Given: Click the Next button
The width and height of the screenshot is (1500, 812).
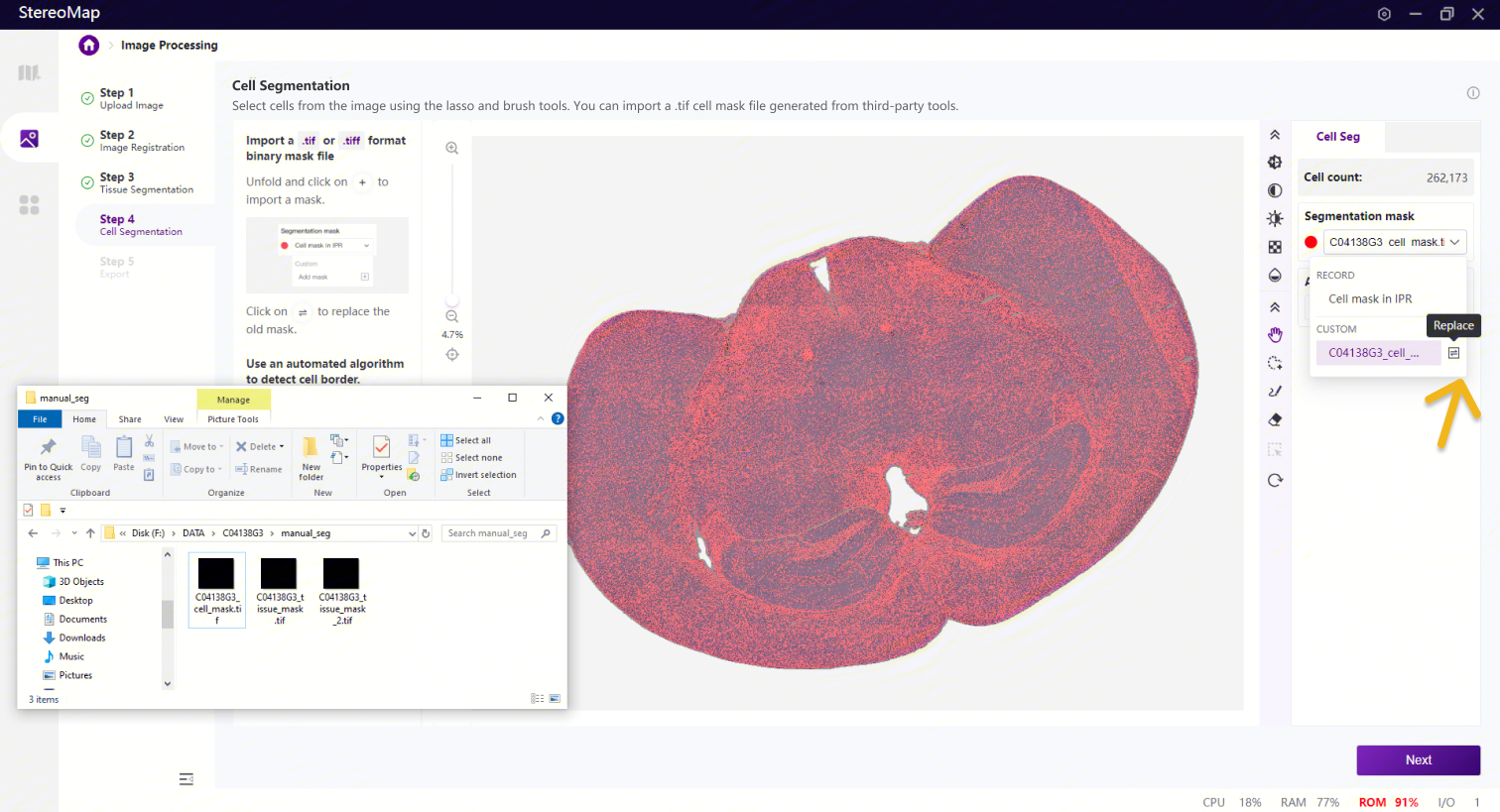Looking at the screenshot, I should point(1418,760).
